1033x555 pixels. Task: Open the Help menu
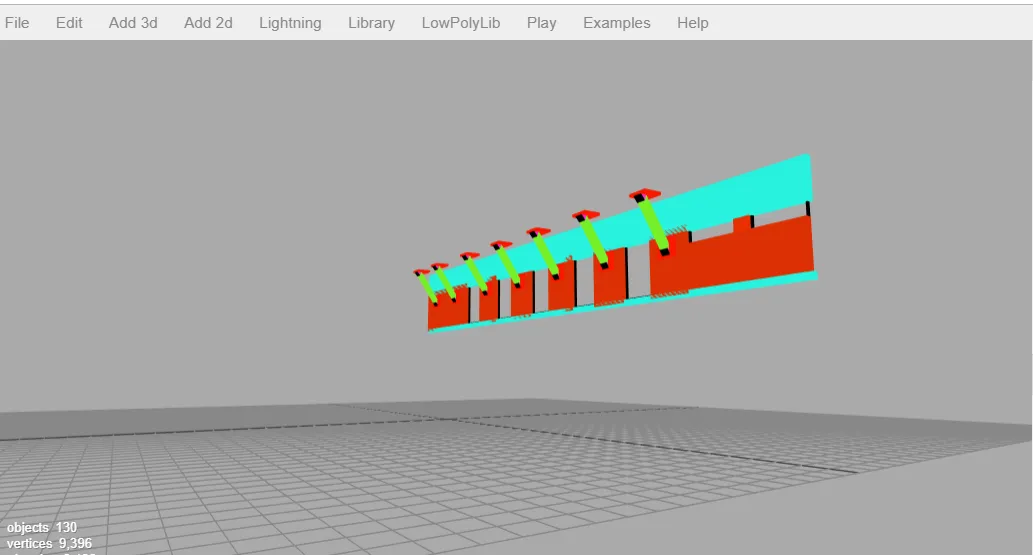click(x=693, y=23)
